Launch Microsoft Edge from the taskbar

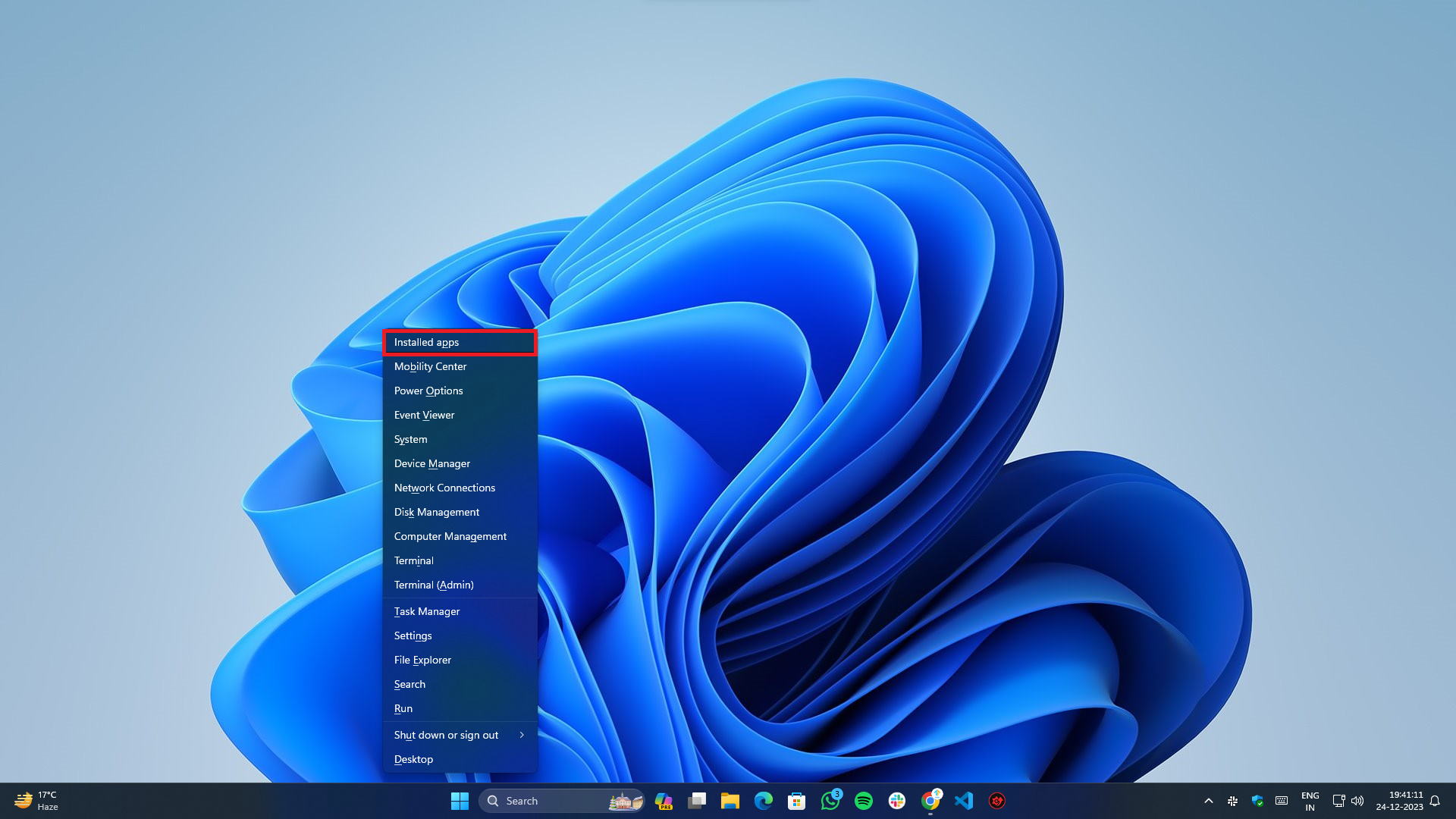pos(764,801)
